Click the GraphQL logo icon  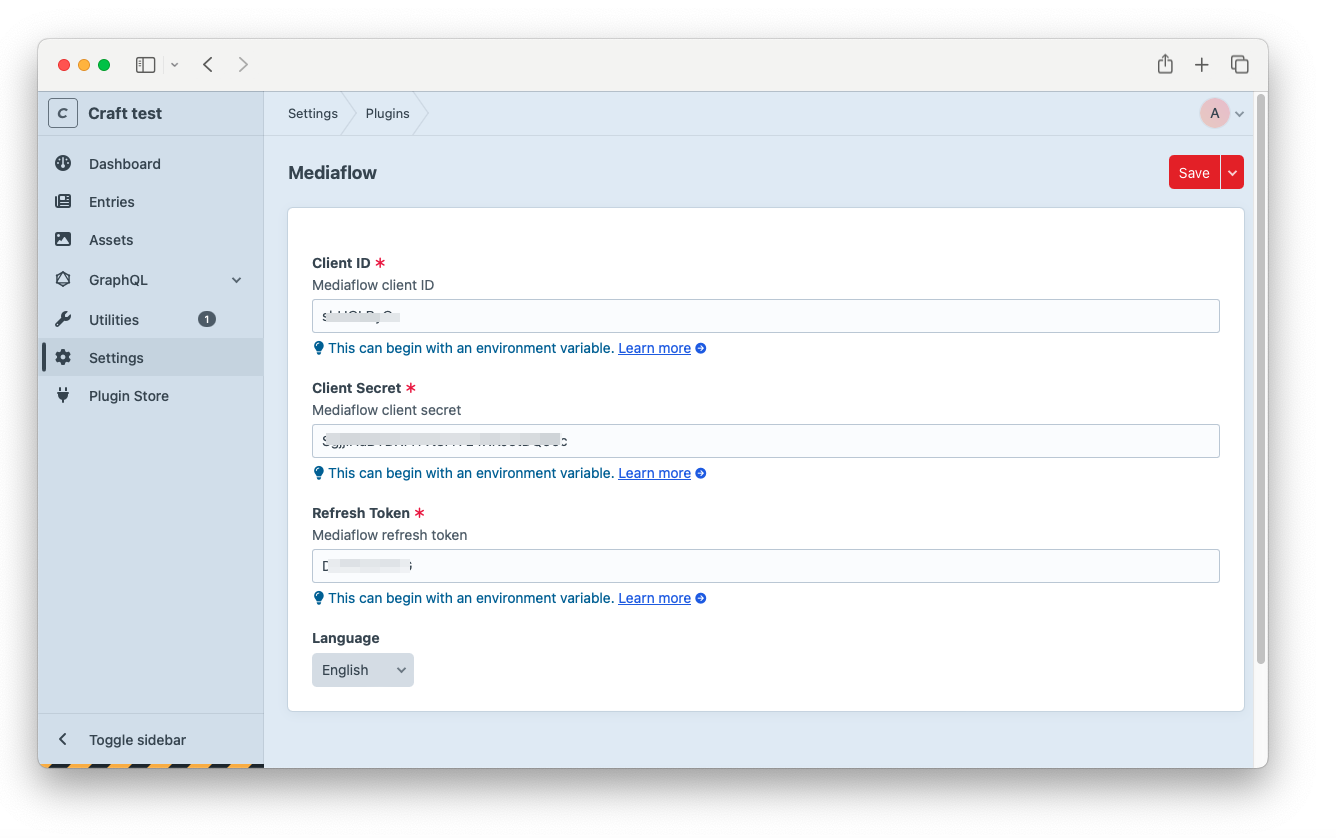(63, 279)
